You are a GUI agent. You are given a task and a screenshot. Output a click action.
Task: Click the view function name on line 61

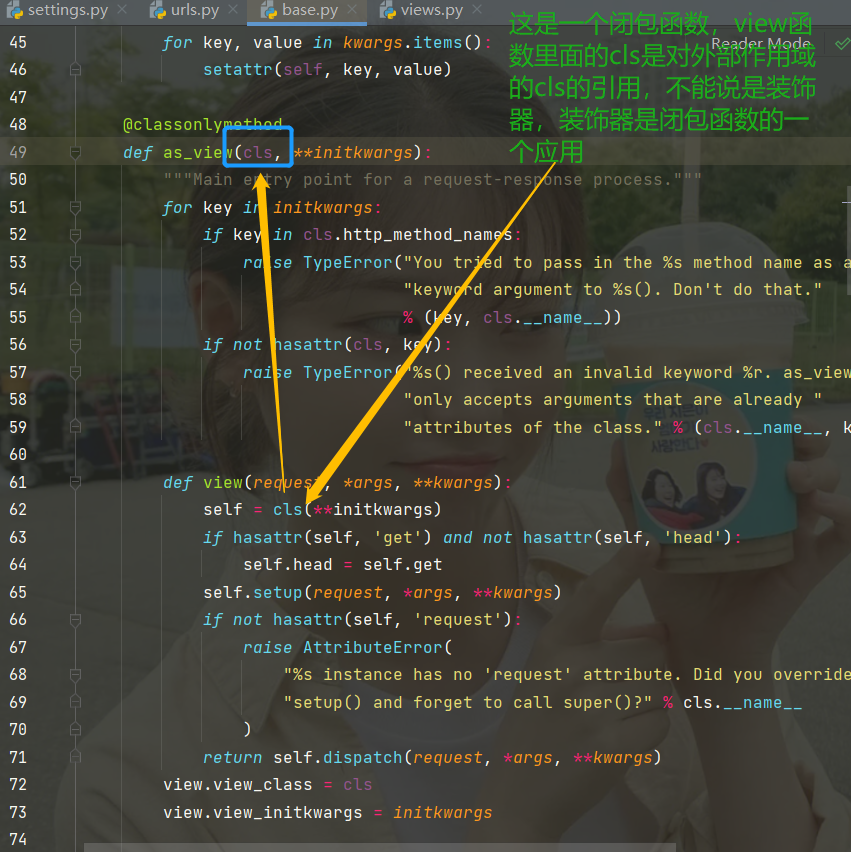point(223,482)
